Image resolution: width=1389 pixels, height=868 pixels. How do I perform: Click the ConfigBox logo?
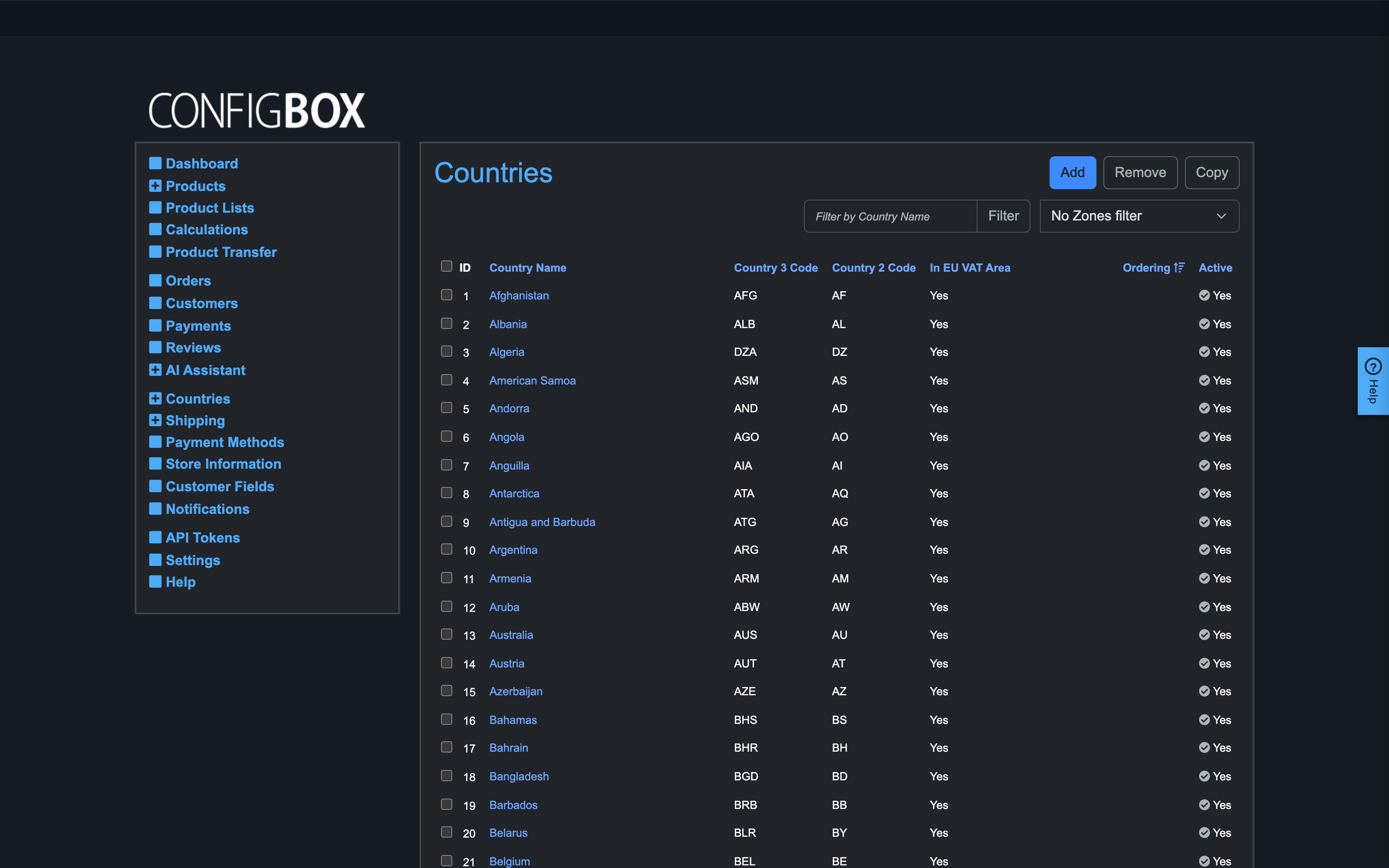click(257, 110)
